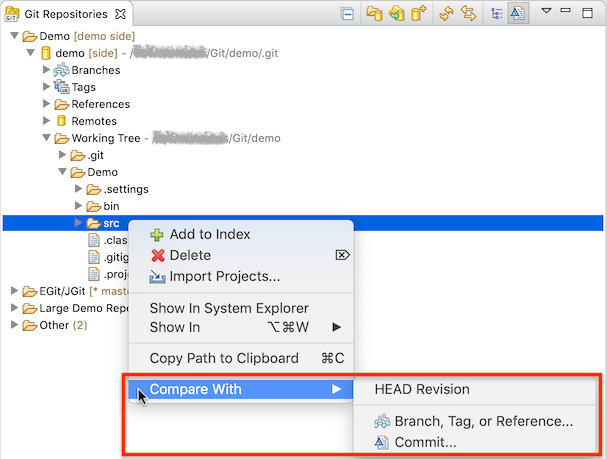The image size is (607, 459).
Task: Open the Show In submenu
Action: click(241, 327)
